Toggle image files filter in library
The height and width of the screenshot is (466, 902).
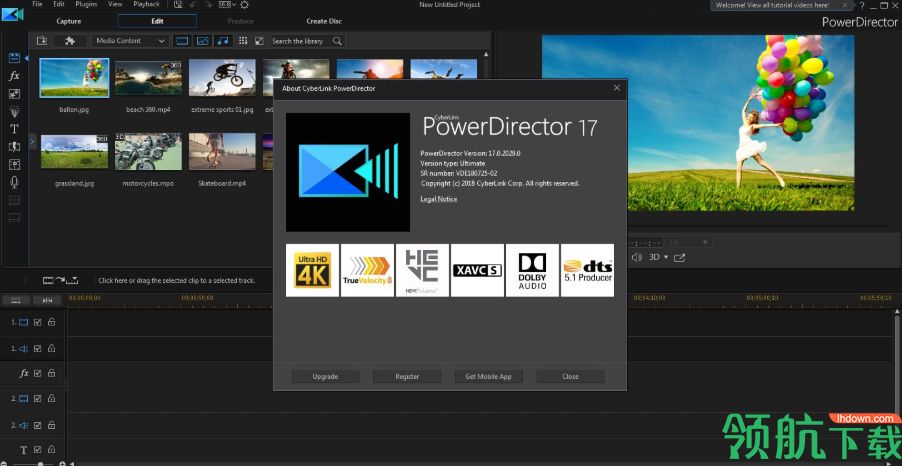[x=202, y=41]
